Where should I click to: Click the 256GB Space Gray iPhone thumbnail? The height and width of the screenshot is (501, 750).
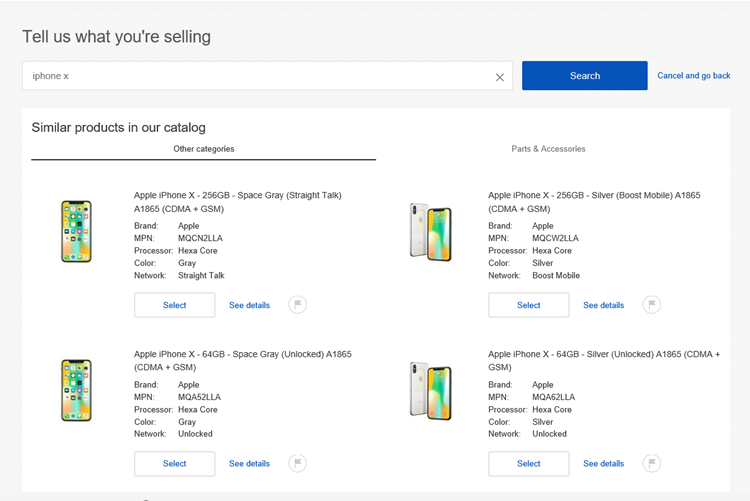coord(76,232)
